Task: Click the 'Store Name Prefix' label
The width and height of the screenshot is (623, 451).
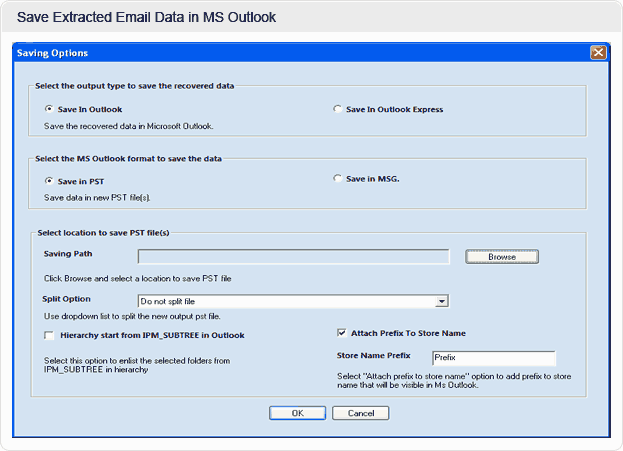Action: point(373,355)
